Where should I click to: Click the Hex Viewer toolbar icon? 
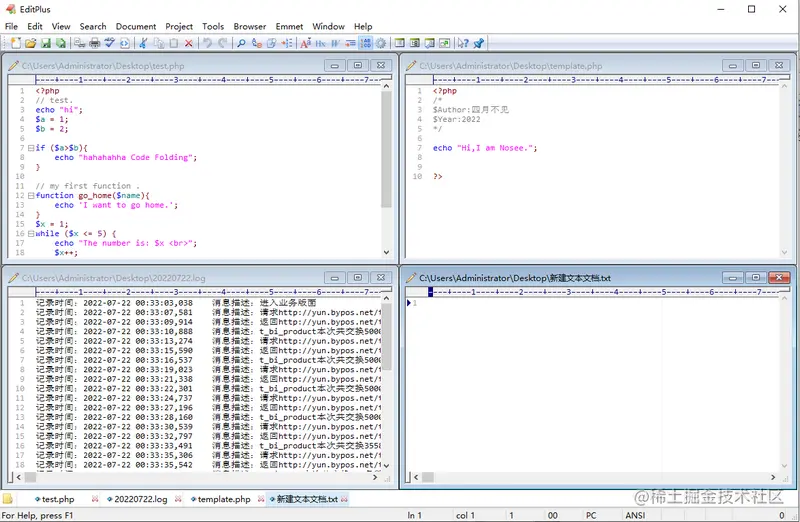coord(320,43)
